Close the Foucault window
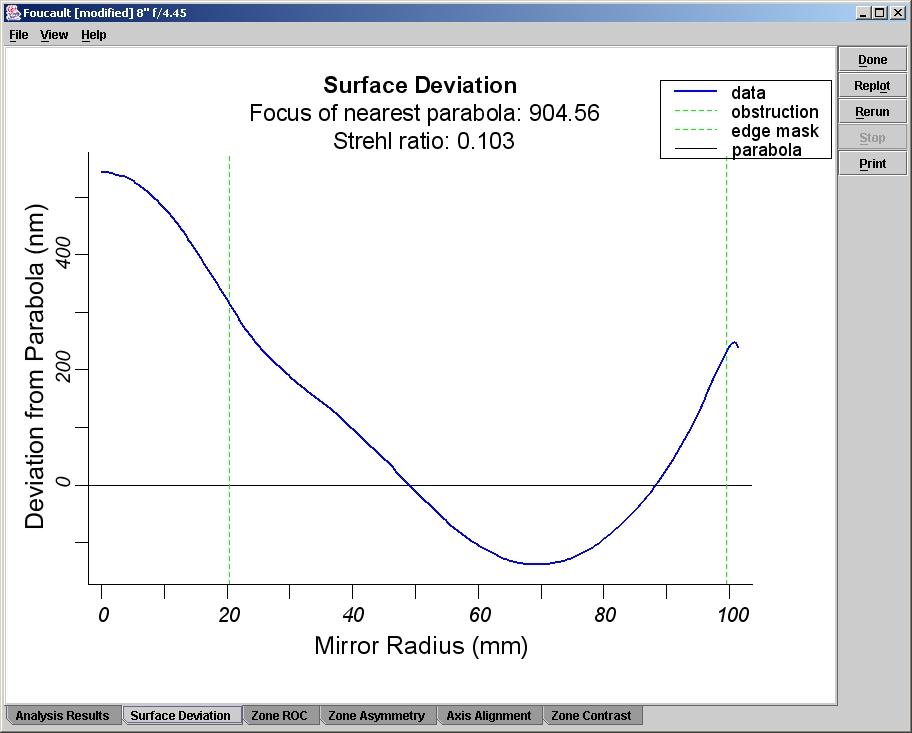 click(897, 13)
